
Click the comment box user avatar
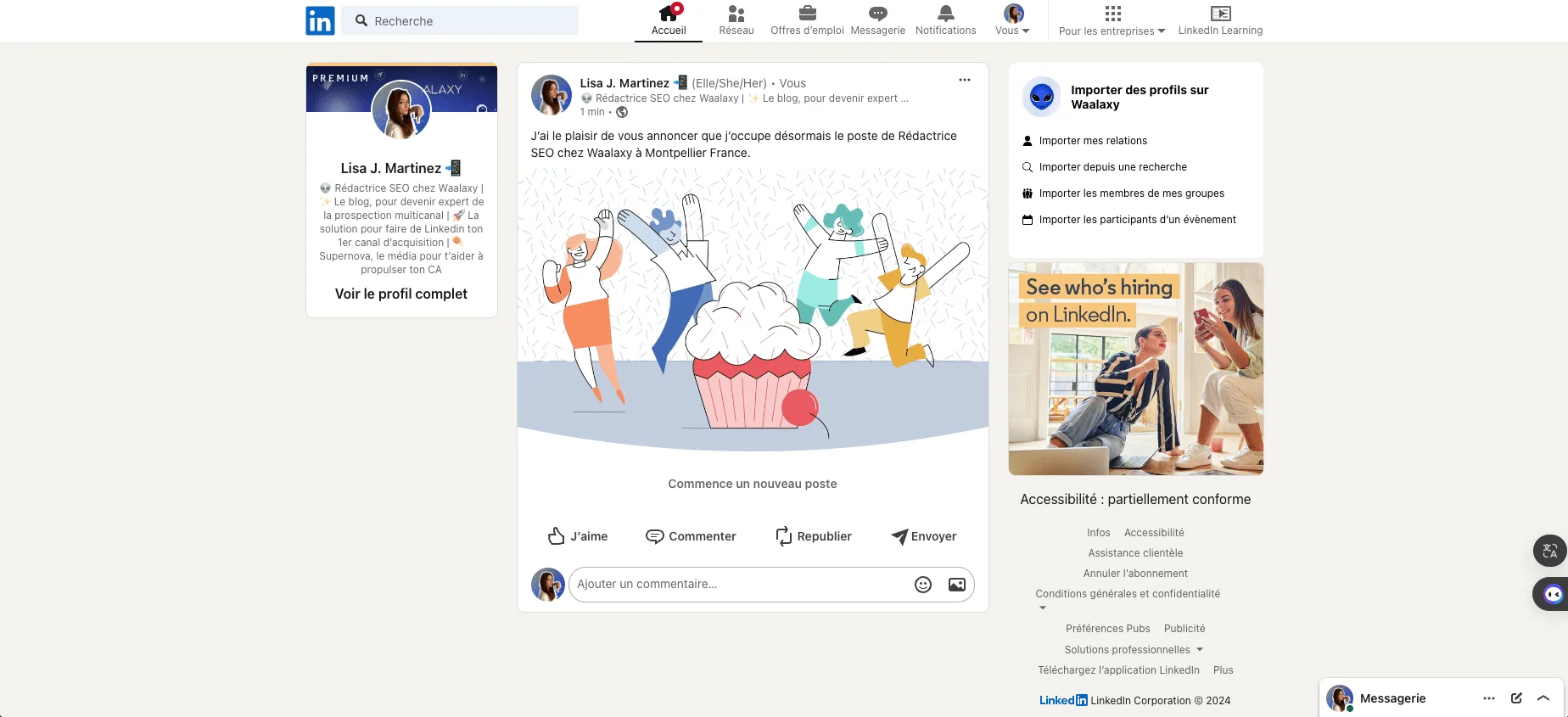click(x=548, y=585)
